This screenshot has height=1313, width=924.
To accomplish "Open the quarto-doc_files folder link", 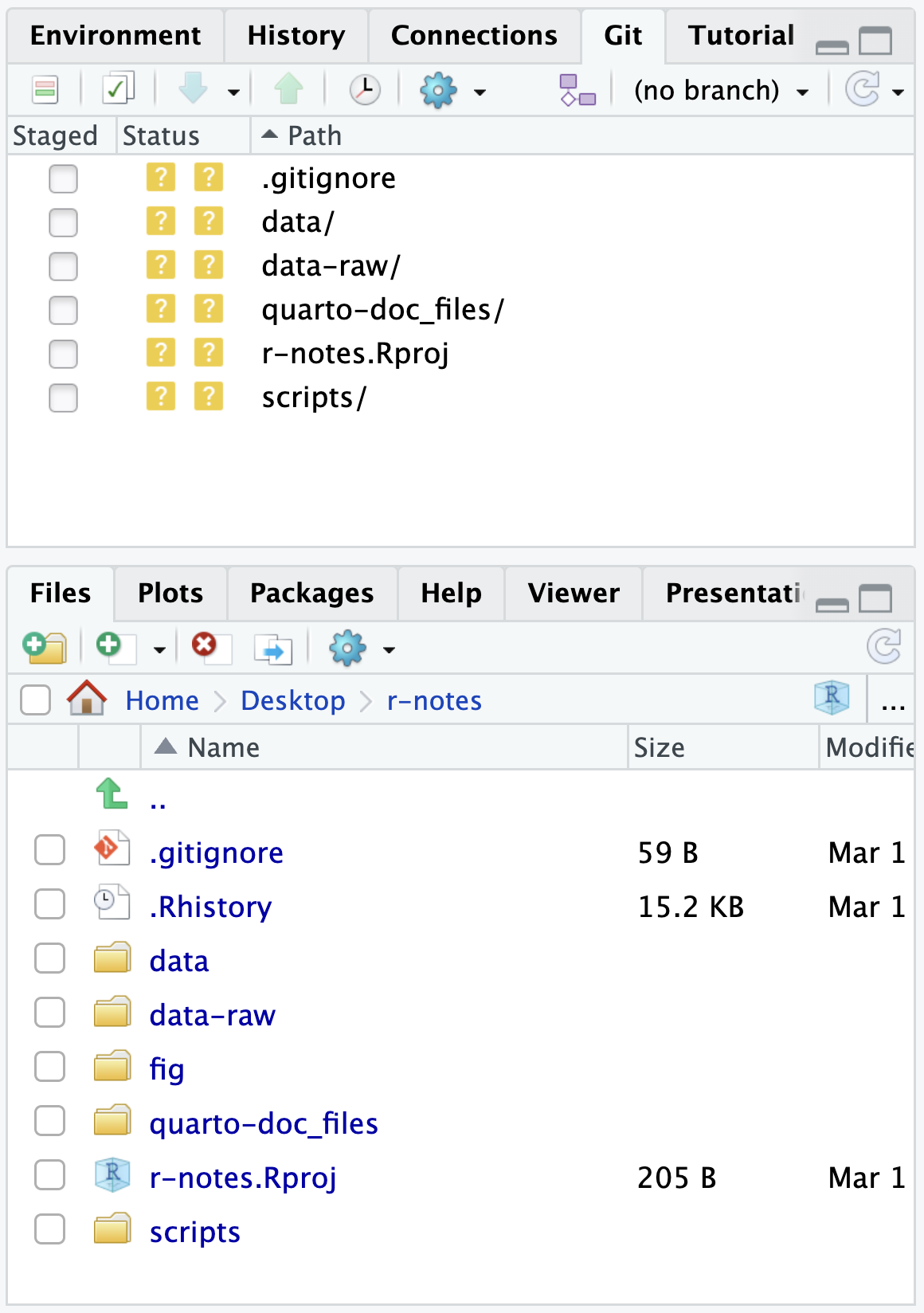I will 264,1124.
